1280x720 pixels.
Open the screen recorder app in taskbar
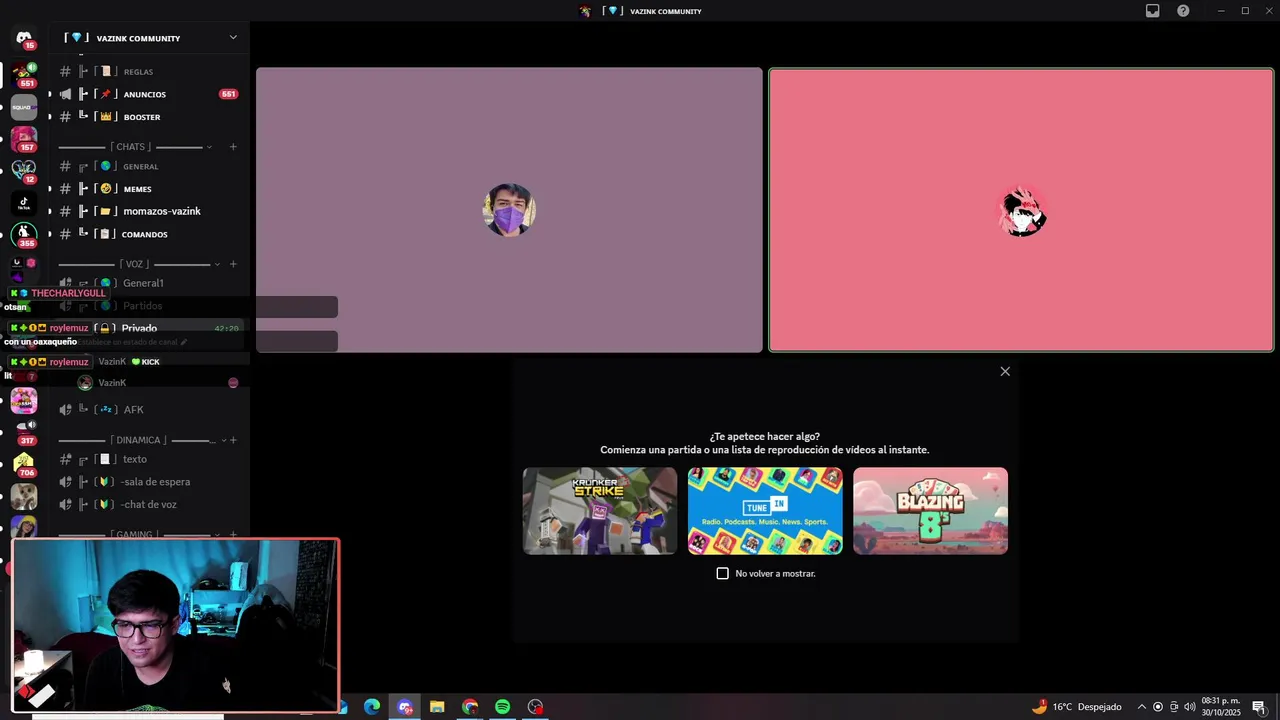coord(535,707)
